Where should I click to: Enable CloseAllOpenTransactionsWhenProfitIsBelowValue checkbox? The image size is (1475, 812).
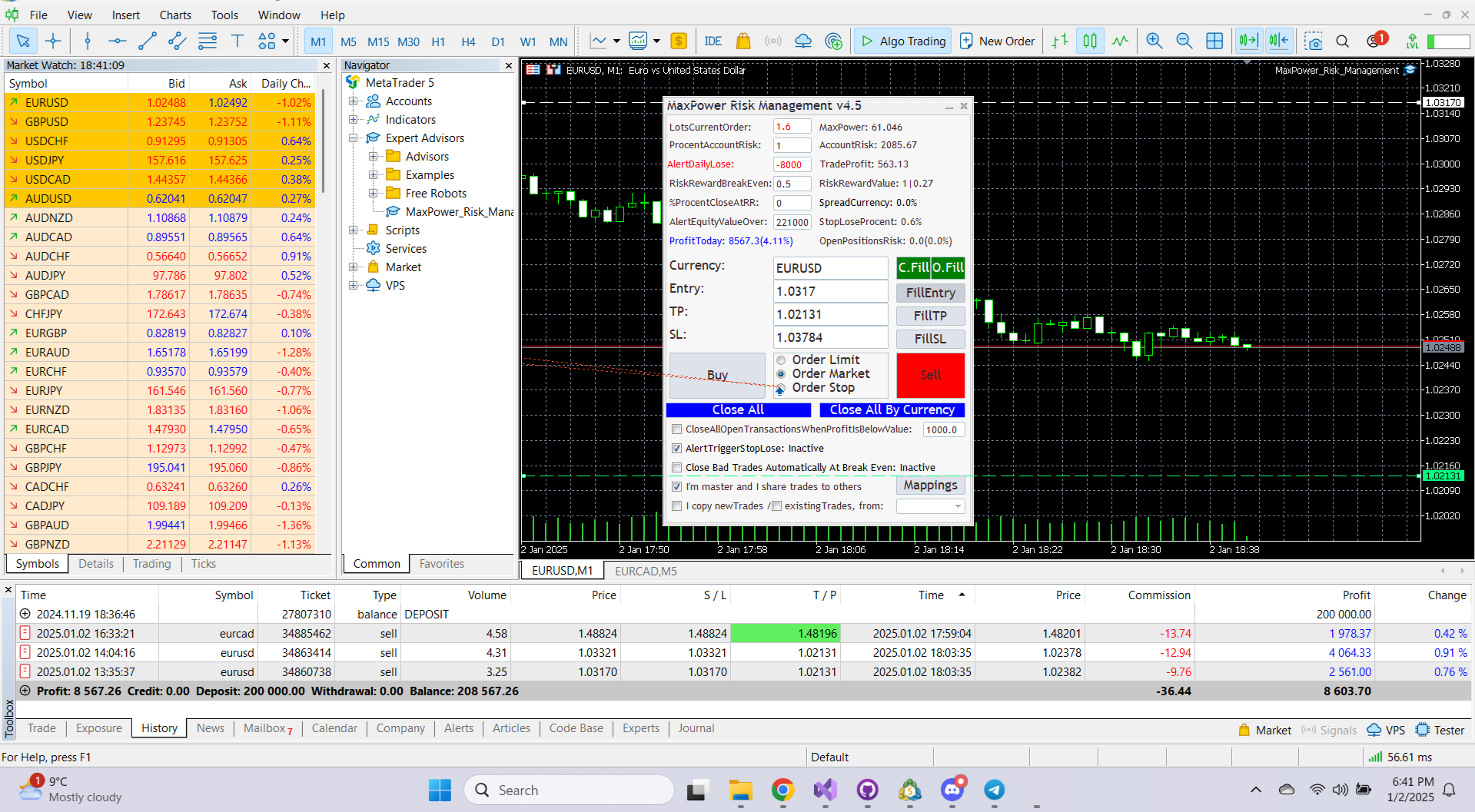677,429
